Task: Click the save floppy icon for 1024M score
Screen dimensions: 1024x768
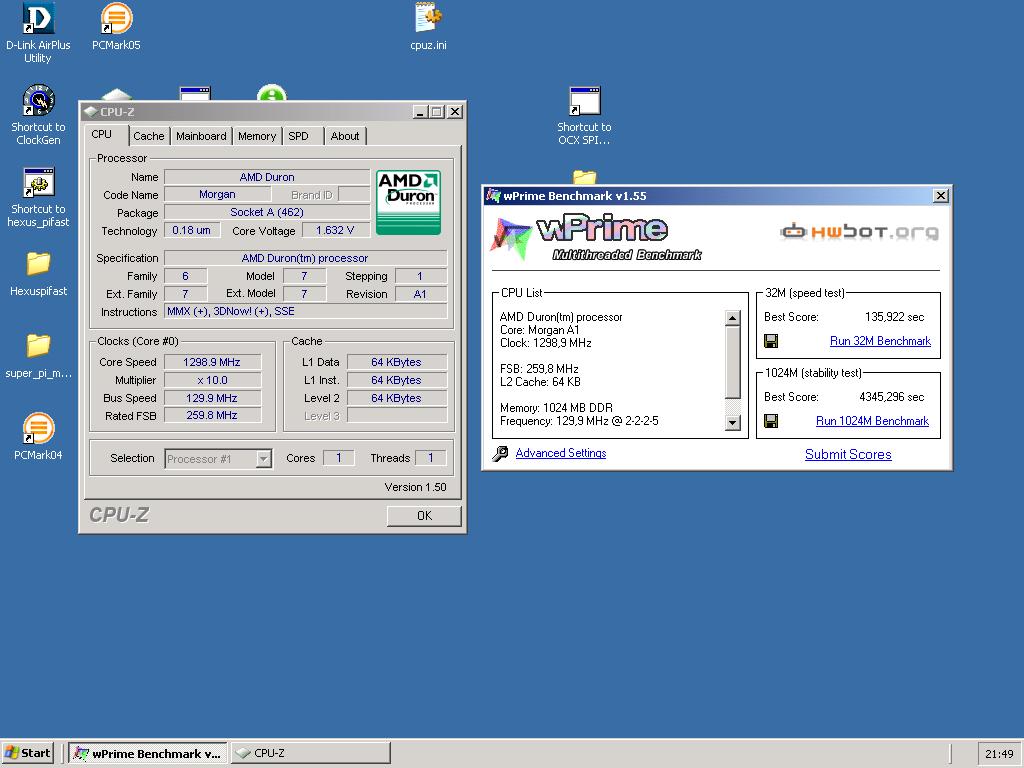Action: (771, 421)
